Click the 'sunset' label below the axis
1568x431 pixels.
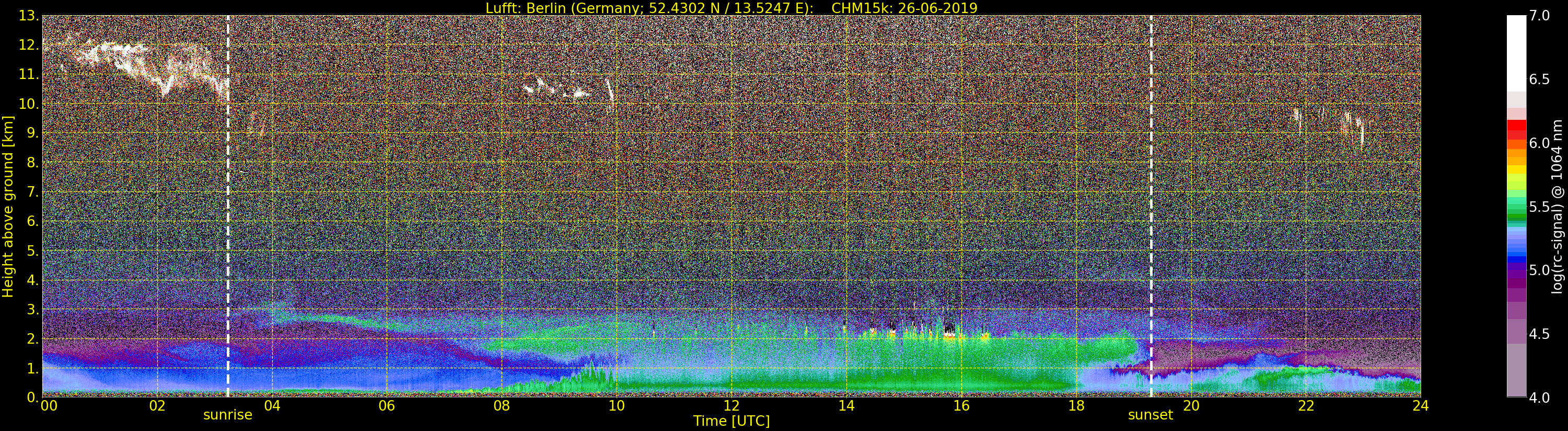pyautogui.click(x=1151, y=415)
